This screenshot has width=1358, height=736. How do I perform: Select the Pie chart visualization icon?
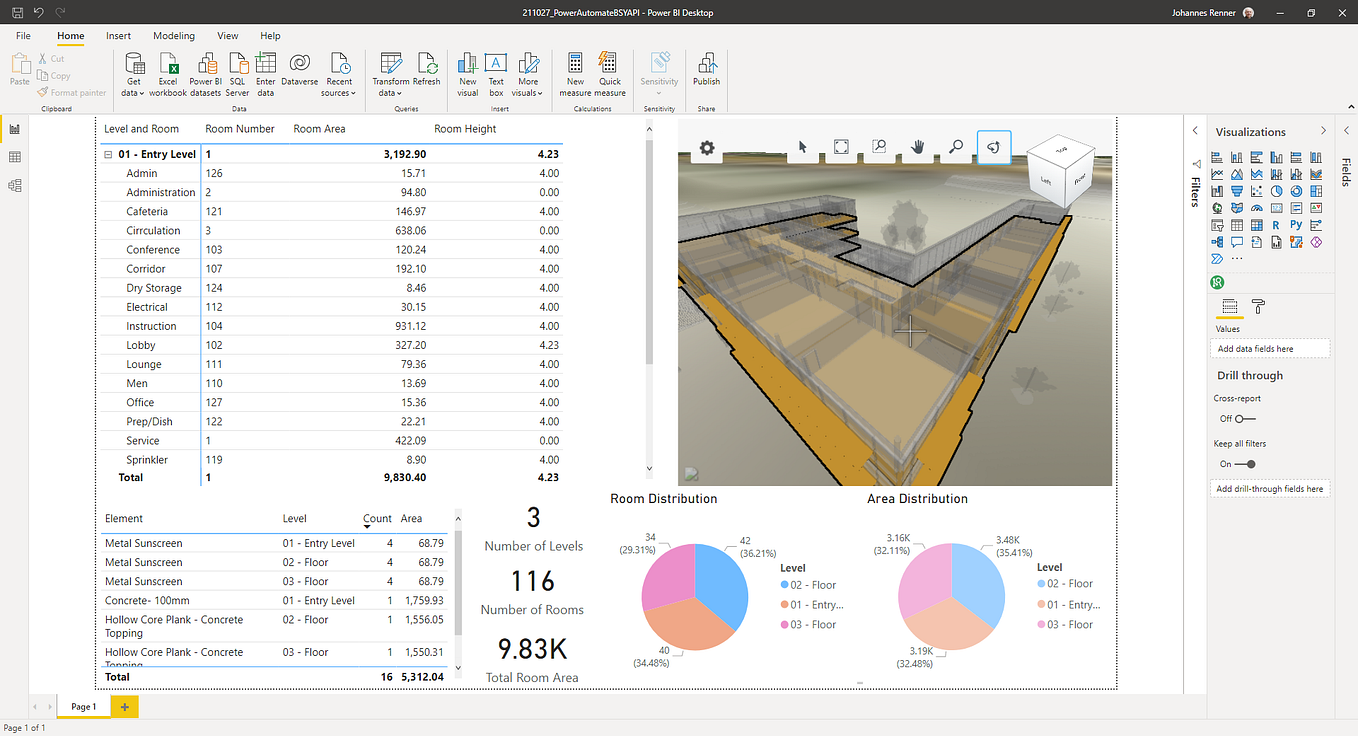pos(1276,191)
